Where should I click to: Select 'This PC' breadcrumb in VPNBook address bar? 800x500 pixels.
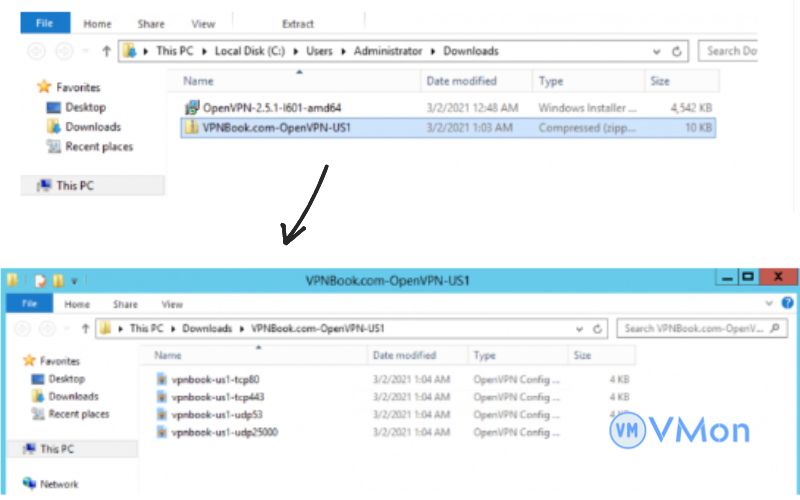point(146,329)
